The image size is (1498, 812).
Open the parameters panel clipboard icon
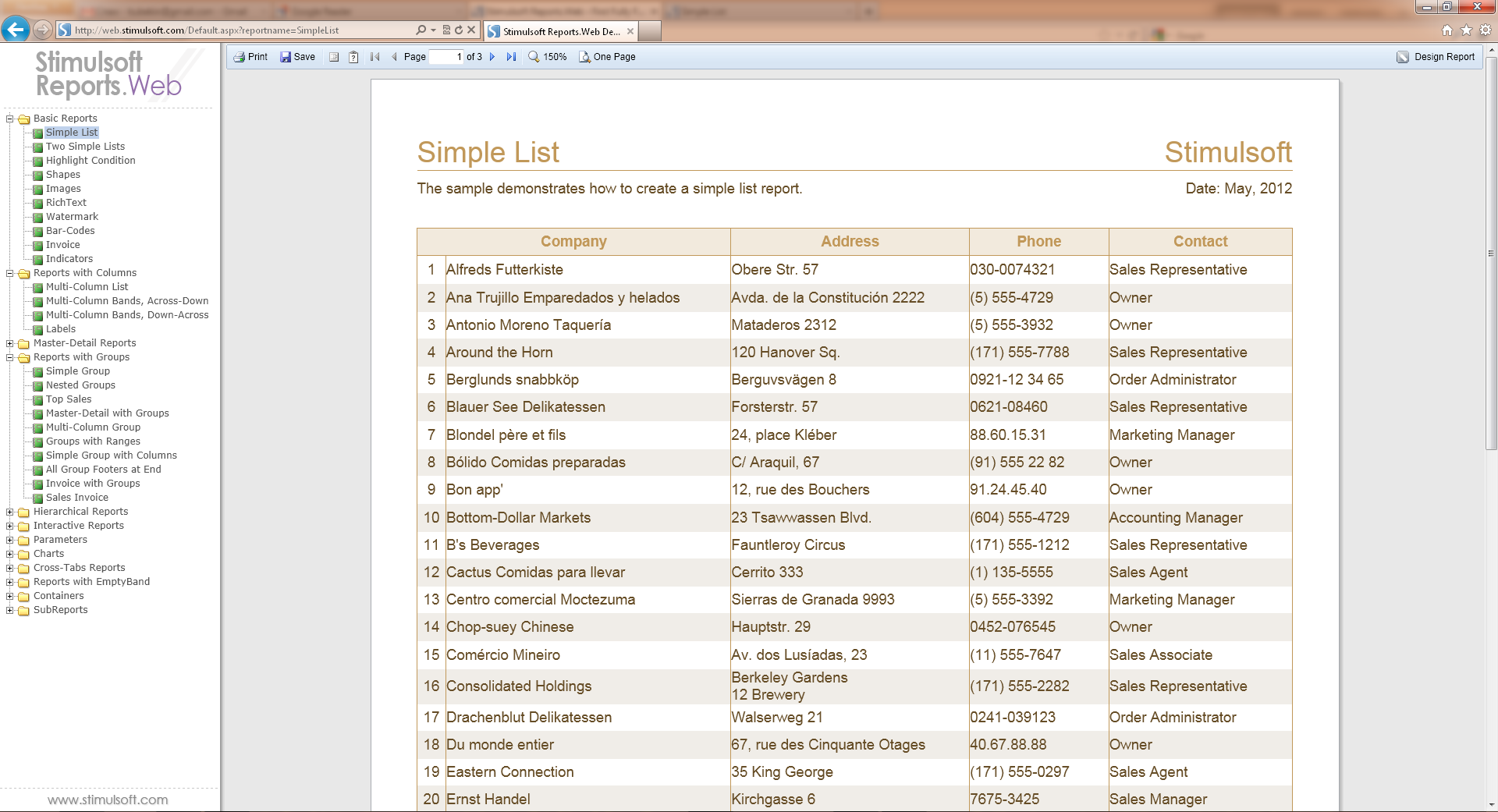(x=353, y=57)
